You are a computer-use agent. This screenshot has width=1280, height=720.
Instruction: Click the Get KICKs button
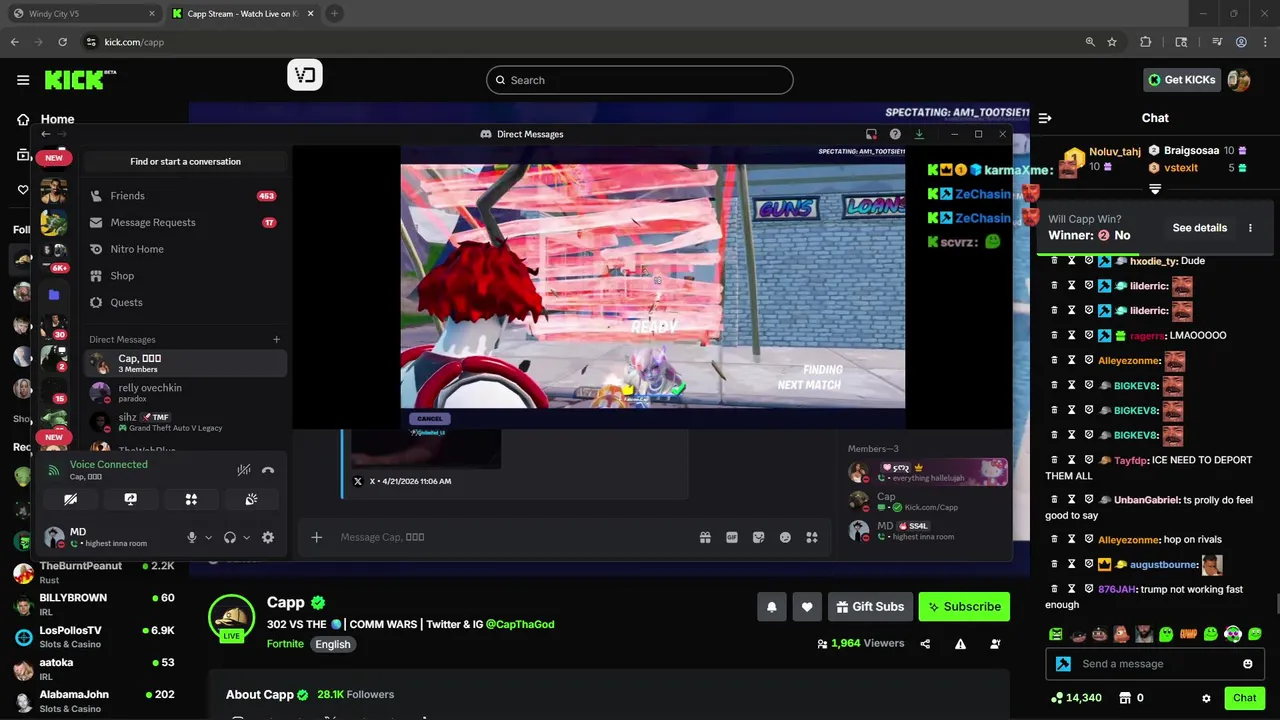(1182, 80)
